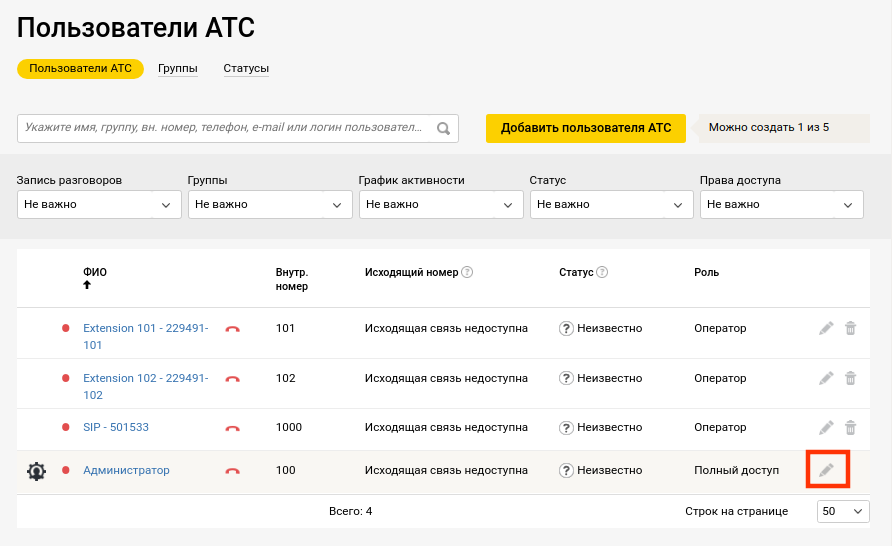Image resolution: width=892 pixels, height=546 pixels.
Task: Click the question status icon for SIP - 501533
Action: click(566, 427)
